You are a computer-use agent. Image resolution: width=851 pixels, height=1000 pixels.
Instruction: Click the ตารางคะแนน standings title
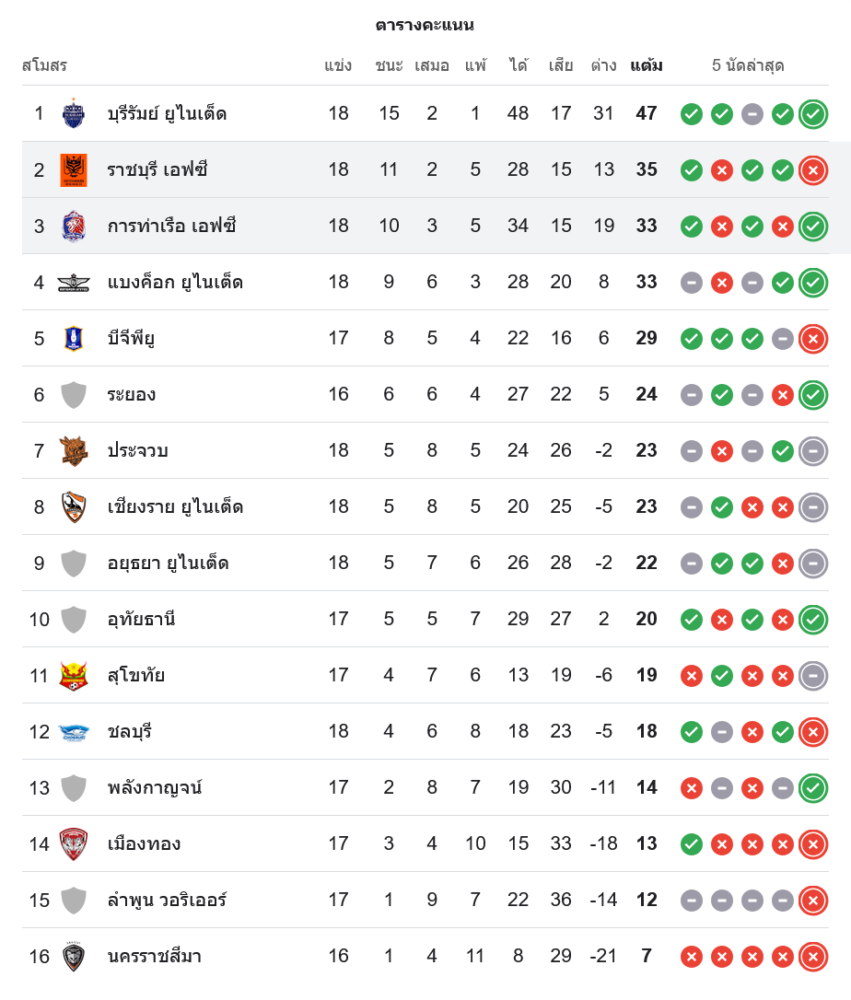click(425, 25)
